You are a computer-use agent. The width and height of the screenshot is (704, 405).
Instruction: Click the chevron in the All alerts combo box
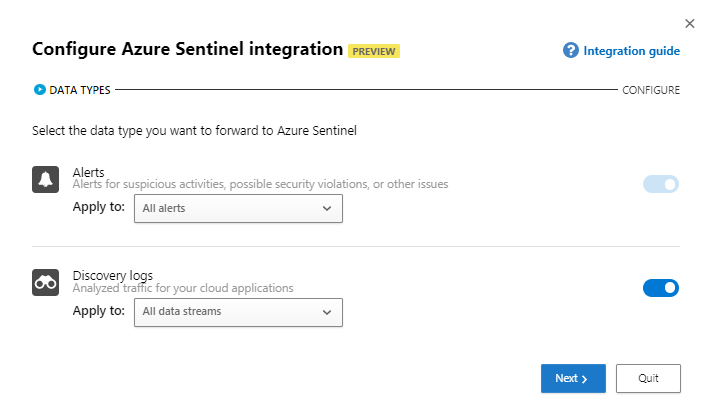(x=327, y=208)
